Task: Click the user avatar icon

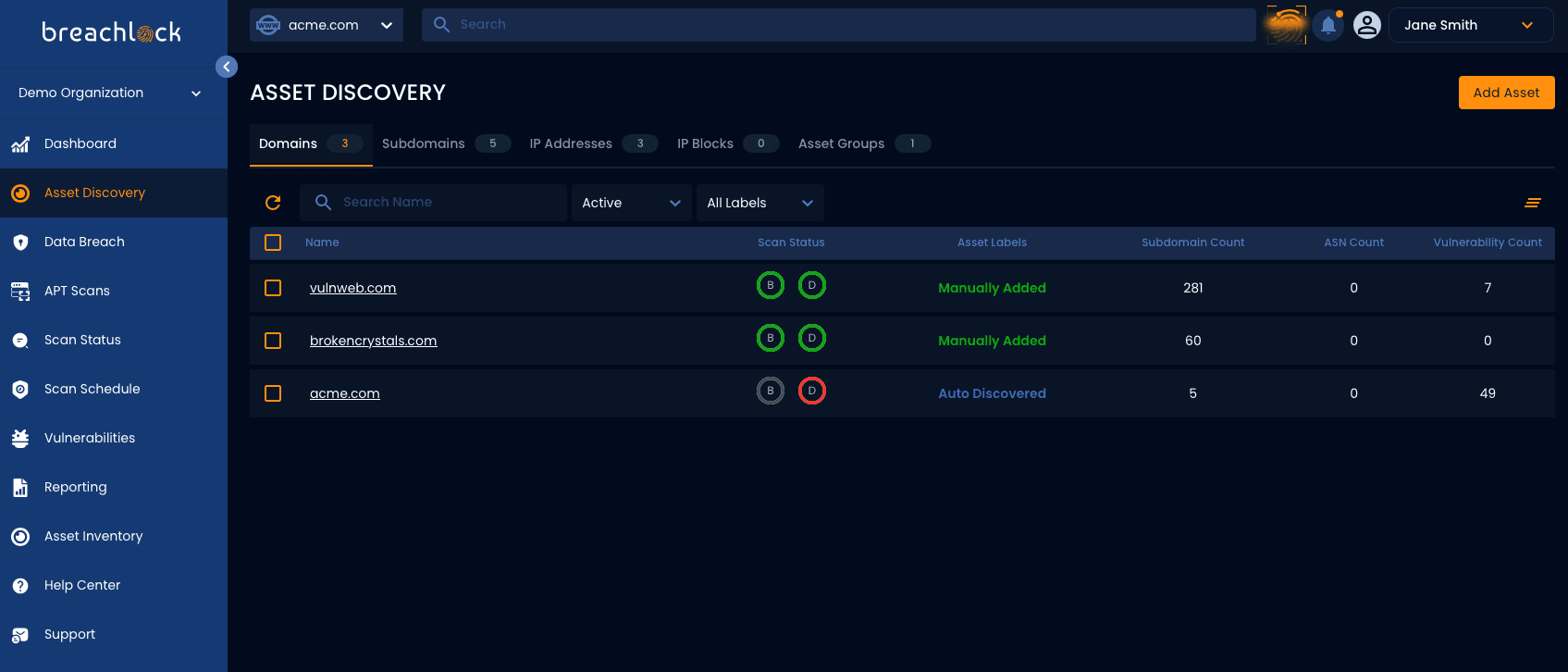Action: pyautogui.click(x=1367, y=25)
